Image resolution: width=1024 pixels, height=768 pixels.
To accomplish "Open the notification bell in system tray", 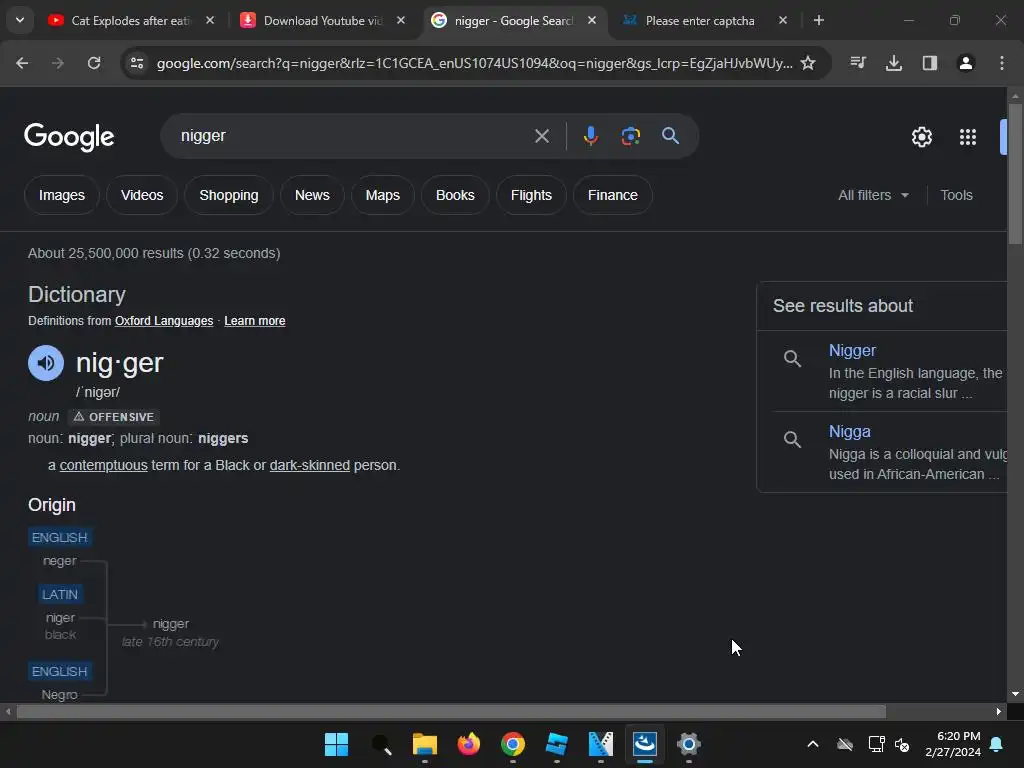I will click(x=997, y=744).
